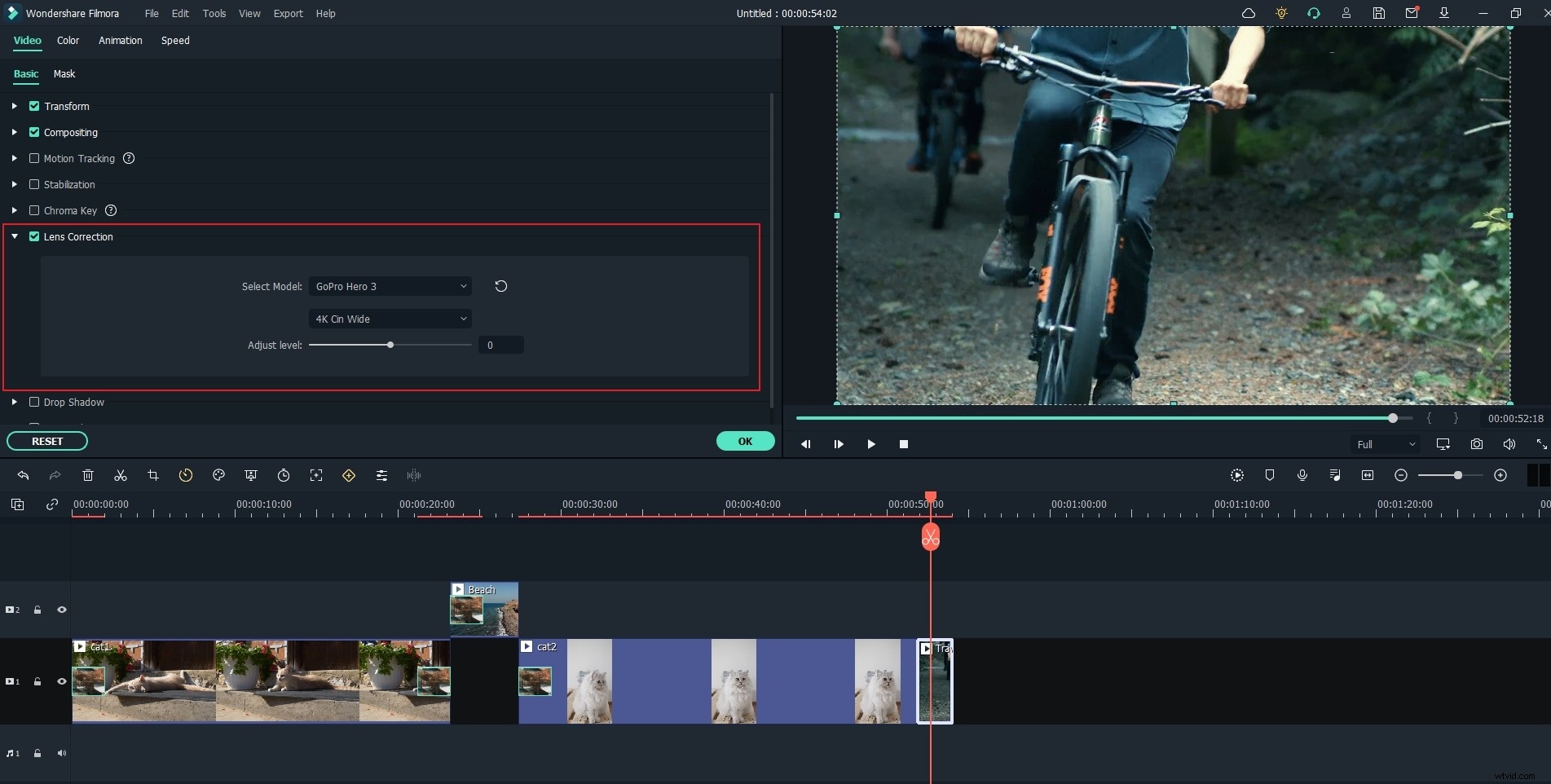The image size is (1551, 784).
Task: Click the RESET button
Action: click(46, 441)
